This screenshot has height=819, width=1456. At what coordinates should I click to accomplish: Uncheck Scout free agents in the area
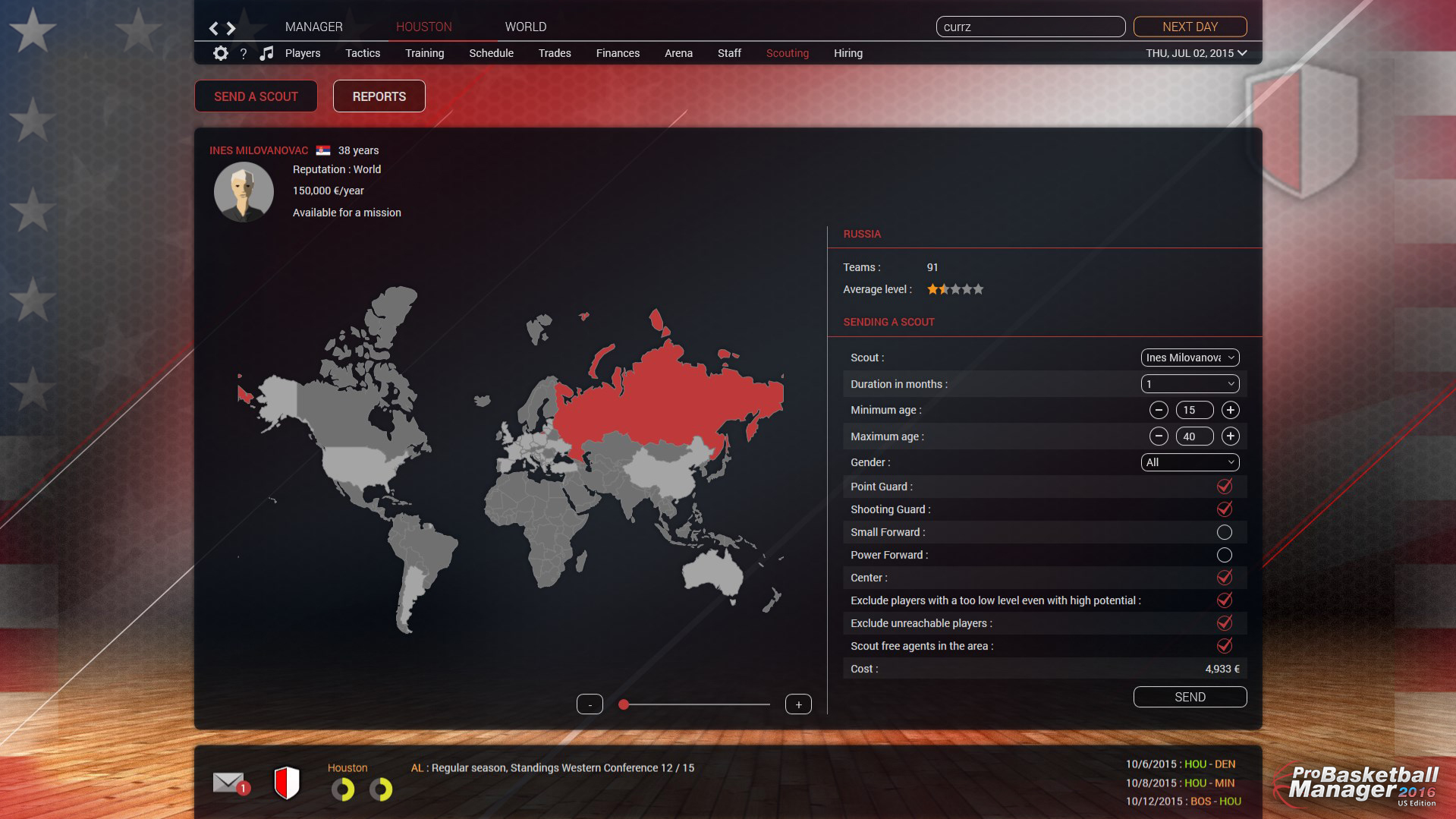1225,646
